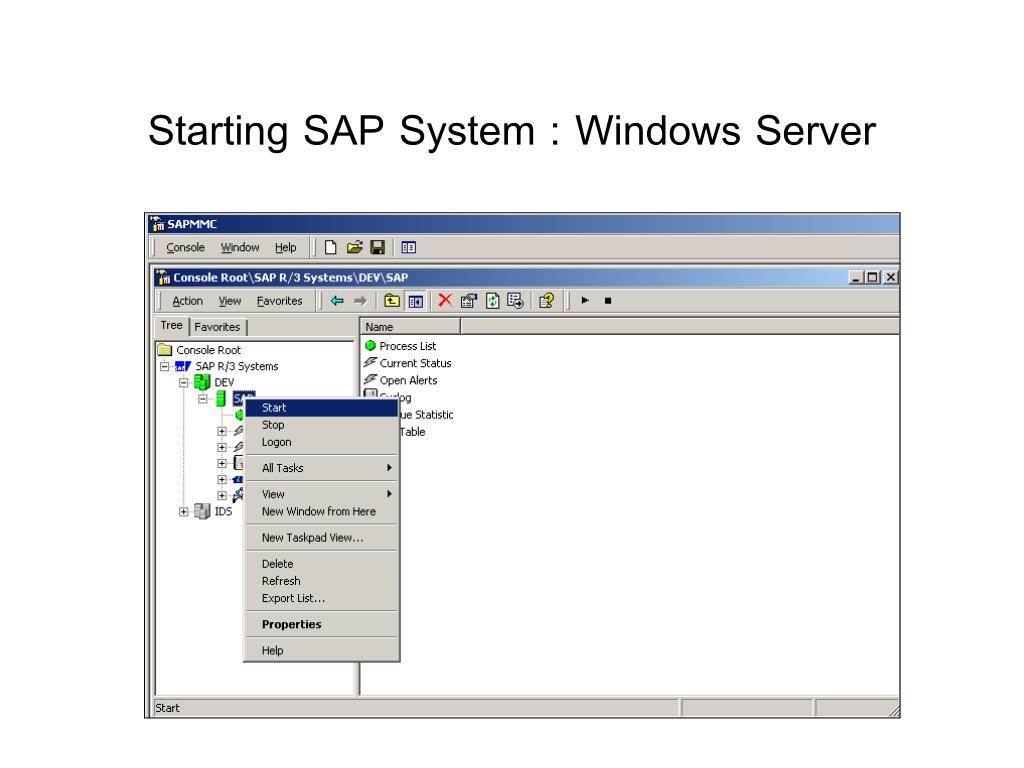
Task: Expand the node with the running figure icon
Action: point(222,496)
